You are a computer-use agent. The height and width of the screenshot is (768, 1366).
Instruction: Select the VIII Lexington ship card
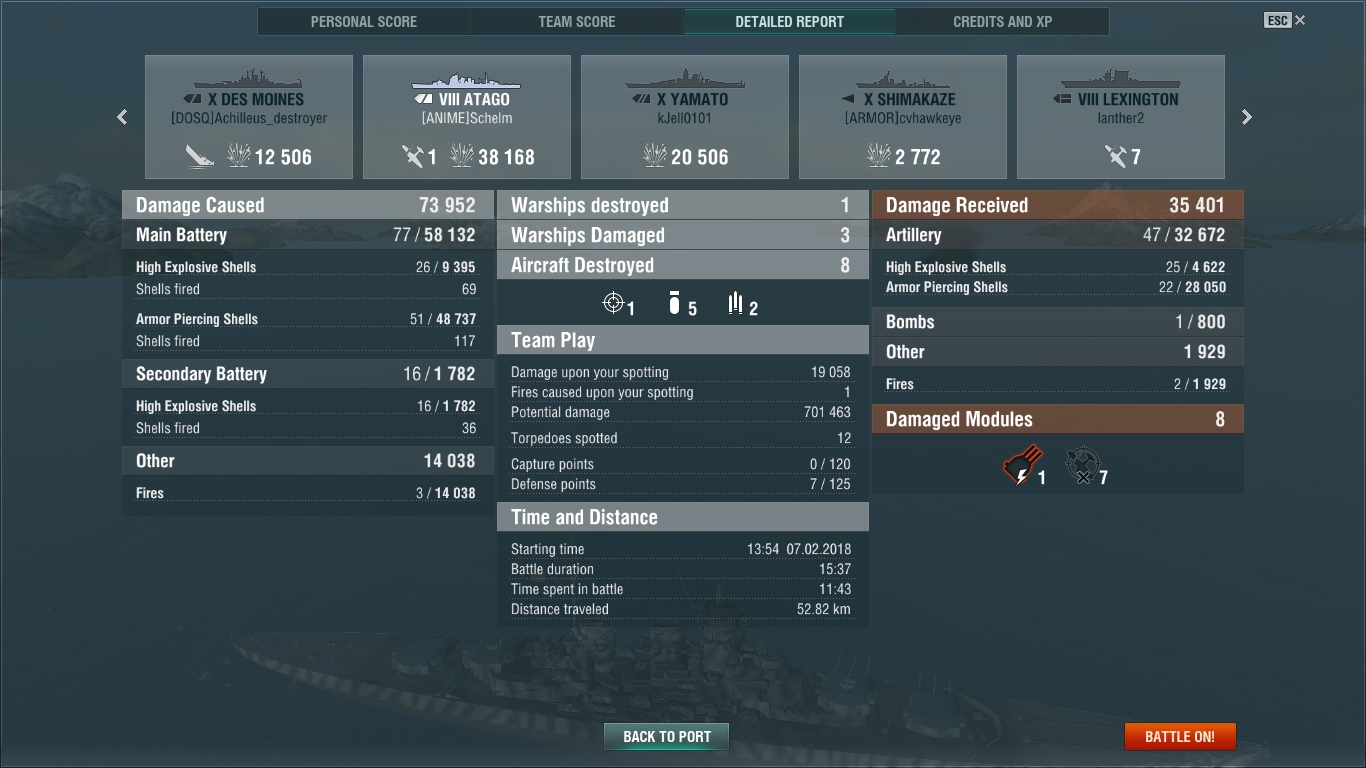(x=1121, y=117)
